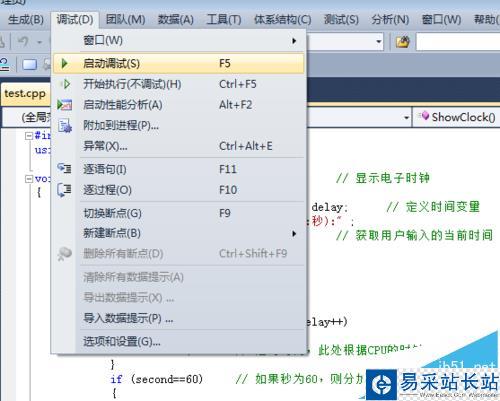The width and height of the screenshot is (500, 401).
Task: Select 逐过程(O) F10
Action: [x=179, y=190]
